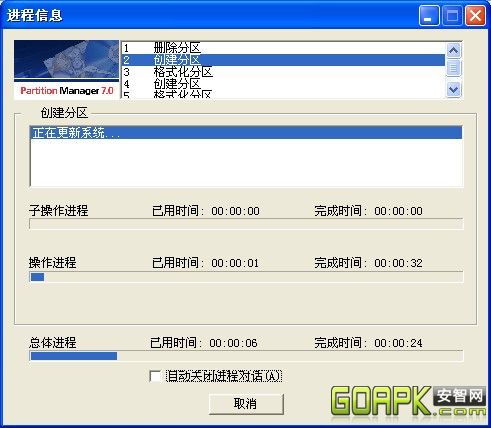Click the 子操作进程 label

pyautogui.click(x=58, y=211)
